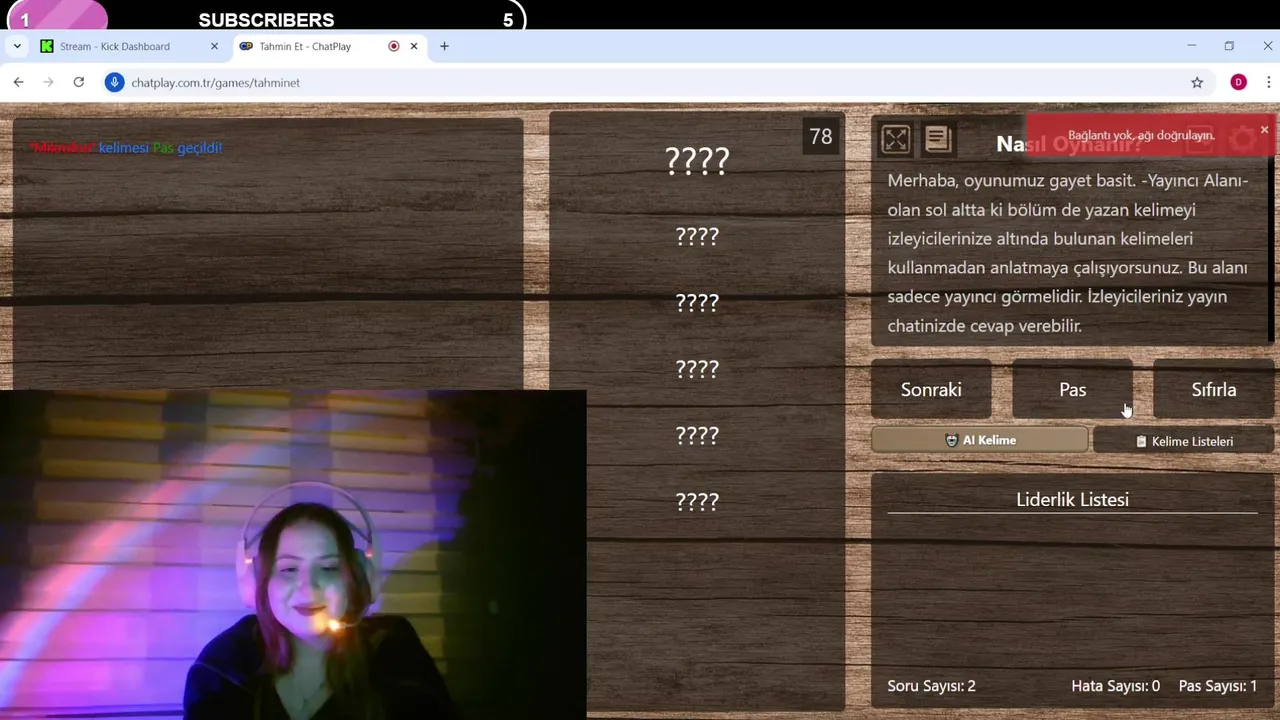1280x720 pixels.
Task: Click the 'Hata Sayısı: 0' counter
Action: coord(1115,686)
